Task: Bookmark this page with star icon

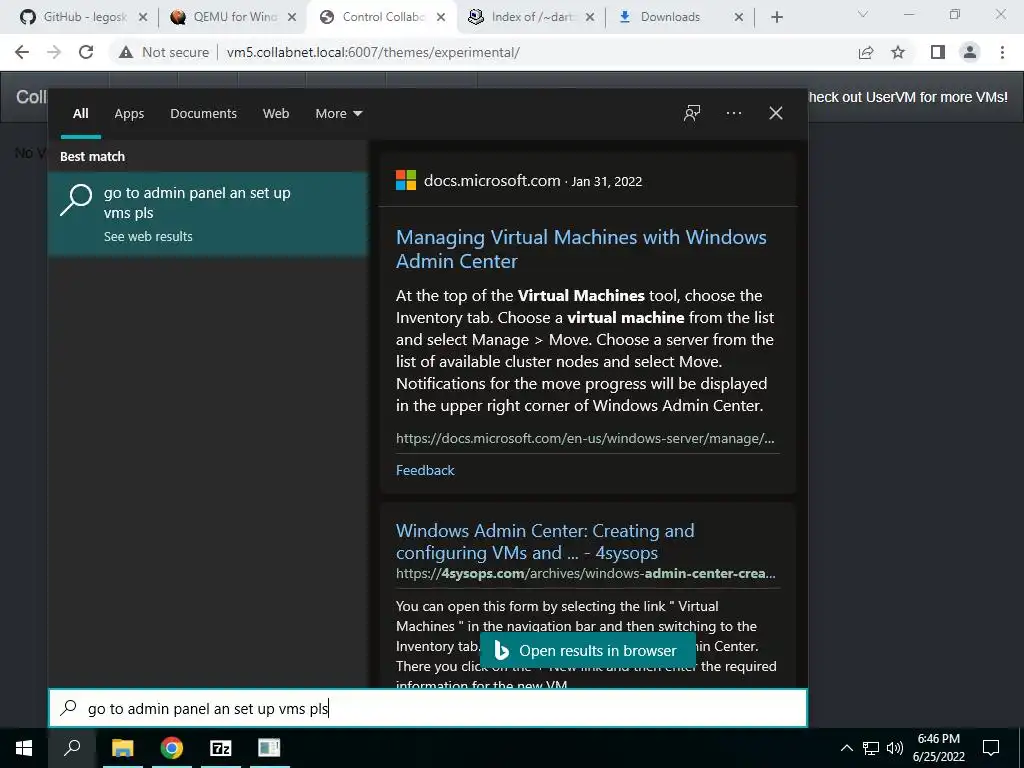Action: pos(898,52)
